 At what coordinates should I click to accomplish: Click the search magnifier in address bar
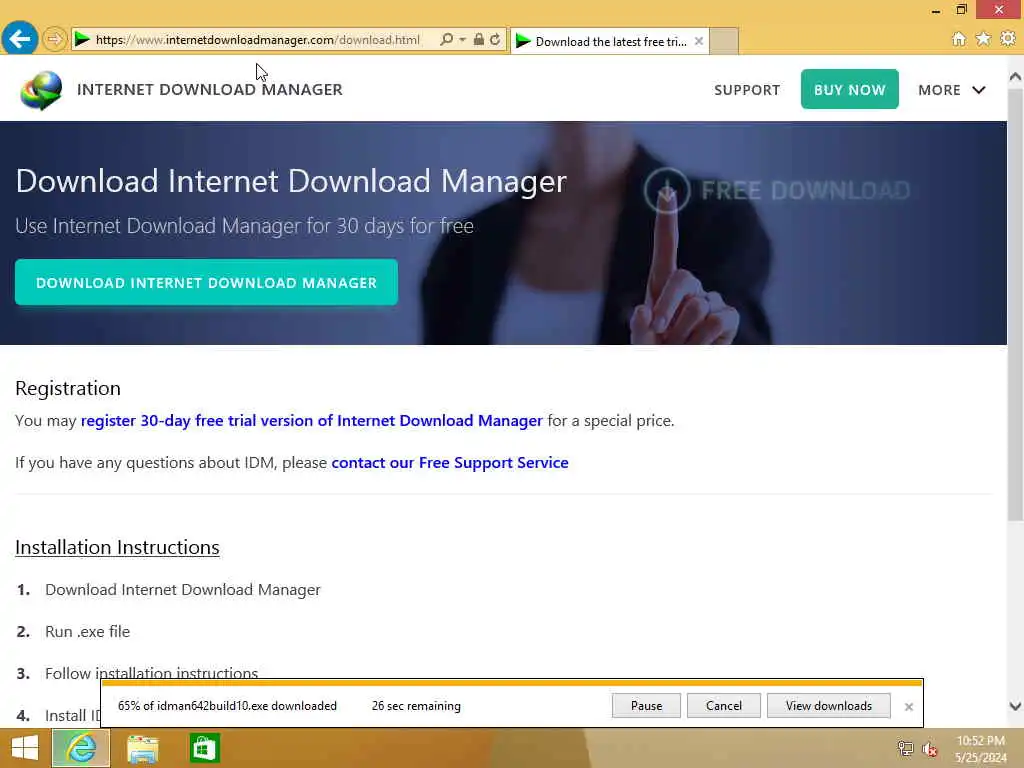pos(447,39)
